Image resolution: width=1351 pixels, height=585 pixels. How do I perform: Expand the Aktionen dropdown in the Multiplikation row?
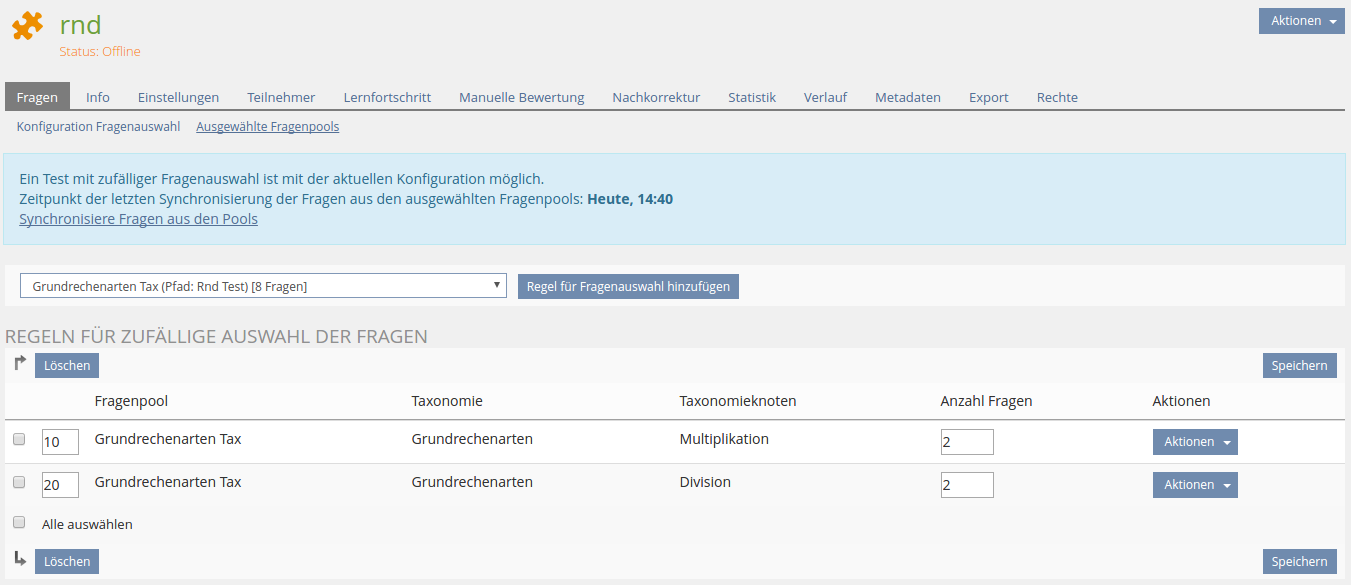click(1195, 442)
